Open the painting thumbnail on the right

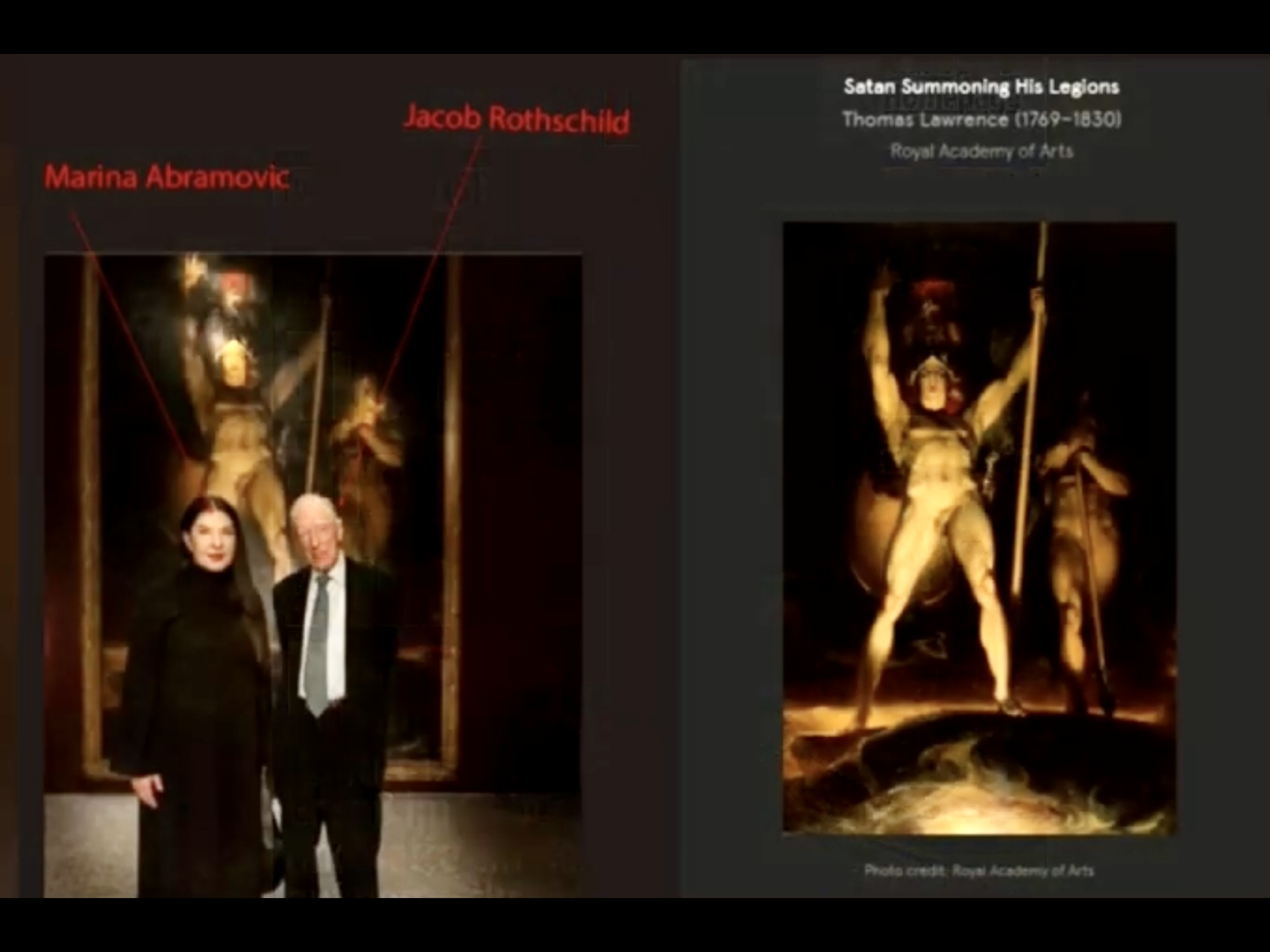point(979,528)
